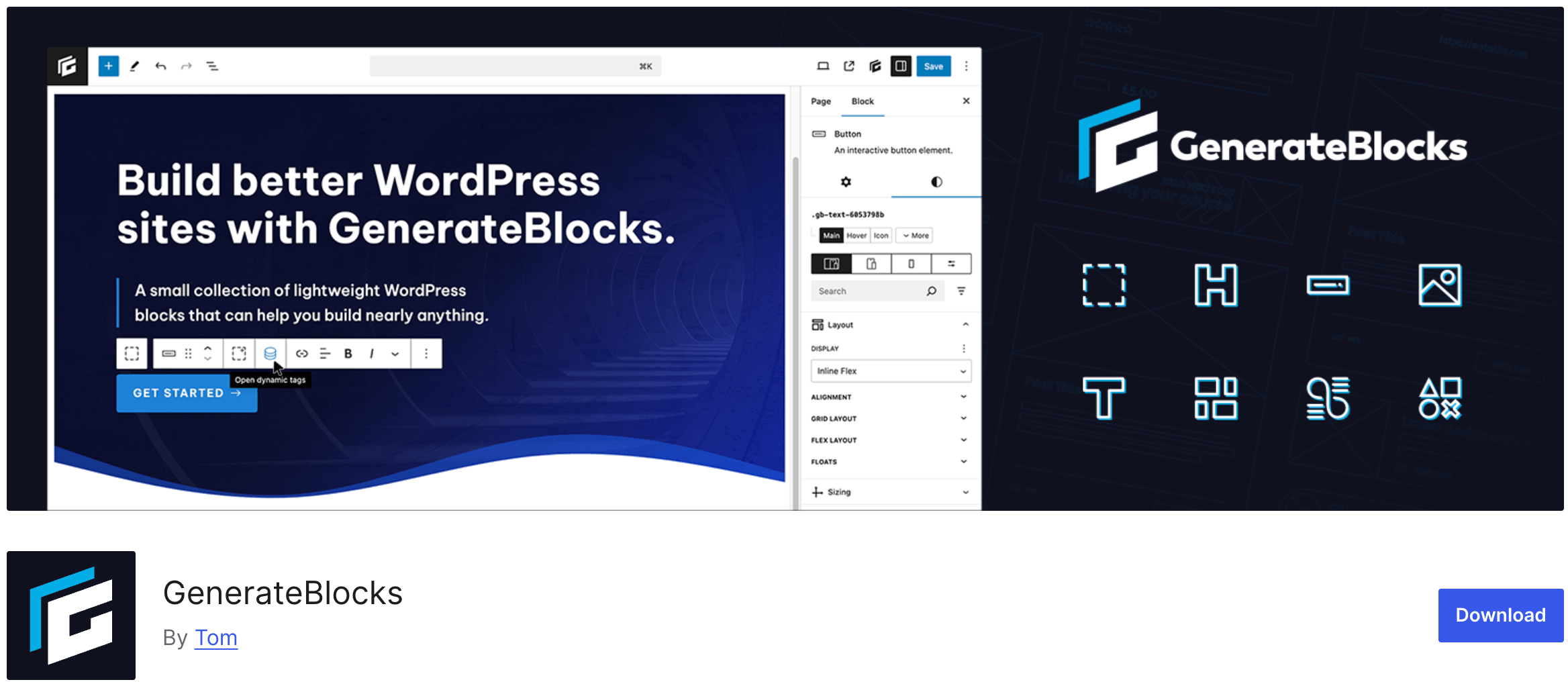This screenshot has height=682, width=1568.
Task: Toggle italic formatting in block toolbar
Action: pyautogui.click(x=372, y=354)
